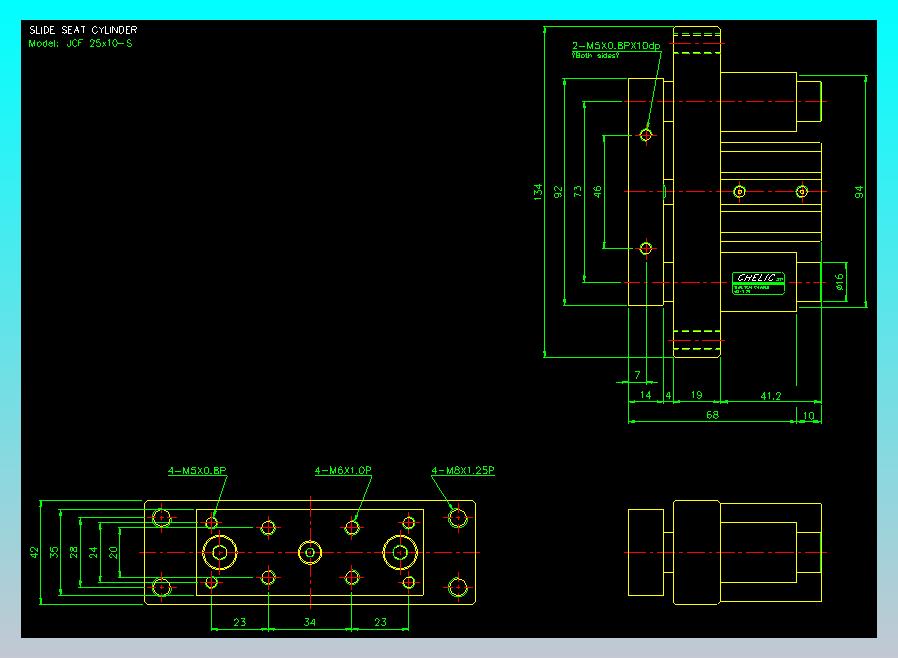Screen dimensions: 898x658
Task: Select the 41.2 dimension value
Action: pos(770,396)
